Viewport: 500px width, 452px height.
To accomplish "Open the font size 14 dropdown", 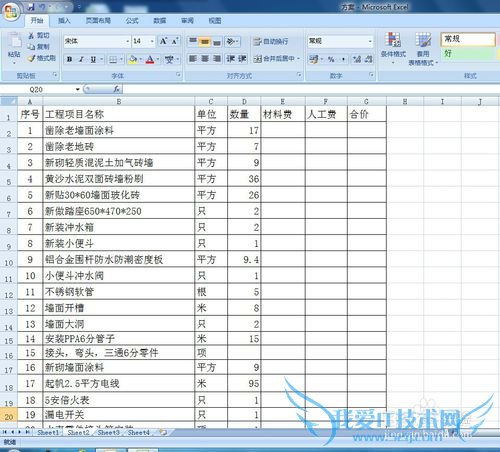I will point(152,41).
